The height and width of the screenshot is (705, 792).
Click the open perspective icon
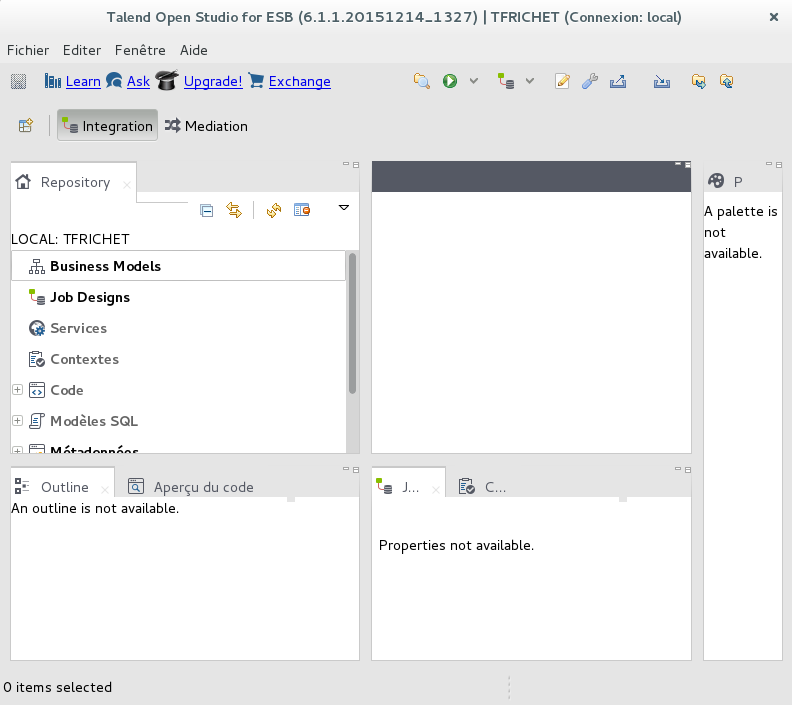(x=26, y=125)
